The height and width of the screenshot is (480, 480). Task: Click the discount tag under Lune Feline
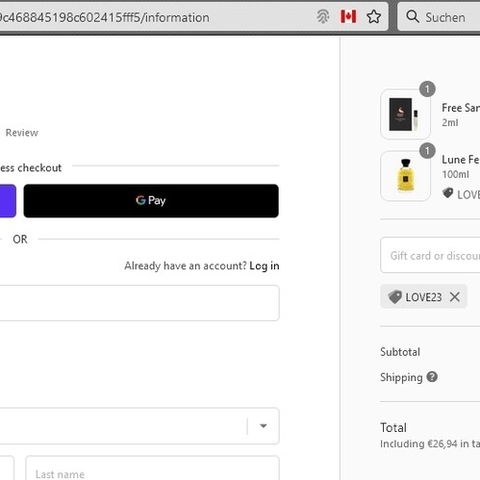448,193
